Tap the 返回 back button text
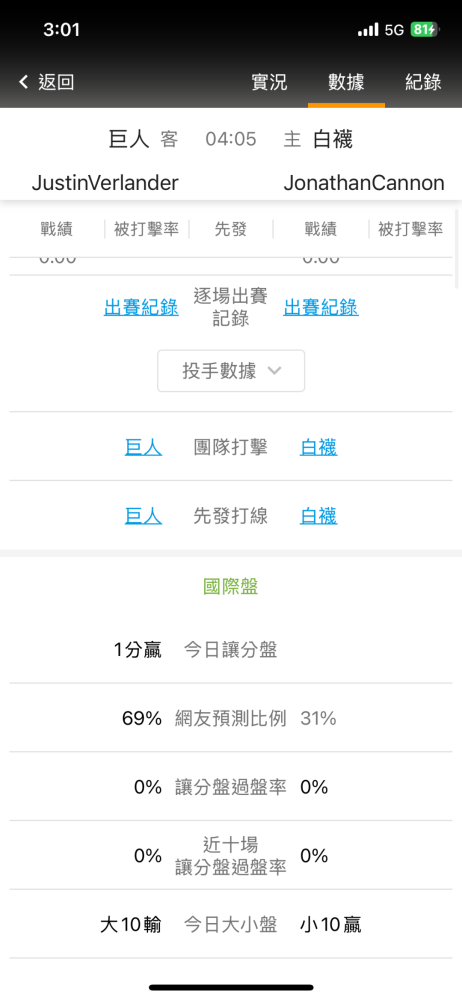This screenshot has width=462, height=1000. click(56, 82)
